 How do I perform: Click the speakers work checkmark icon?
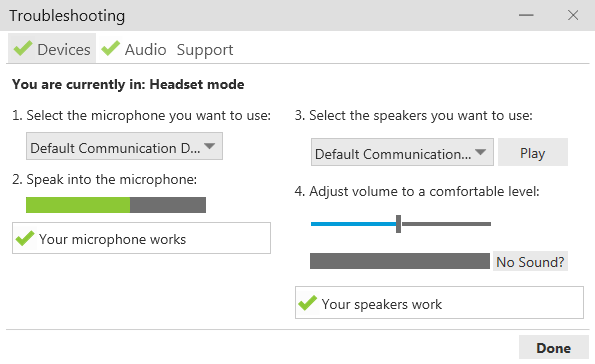307,303
